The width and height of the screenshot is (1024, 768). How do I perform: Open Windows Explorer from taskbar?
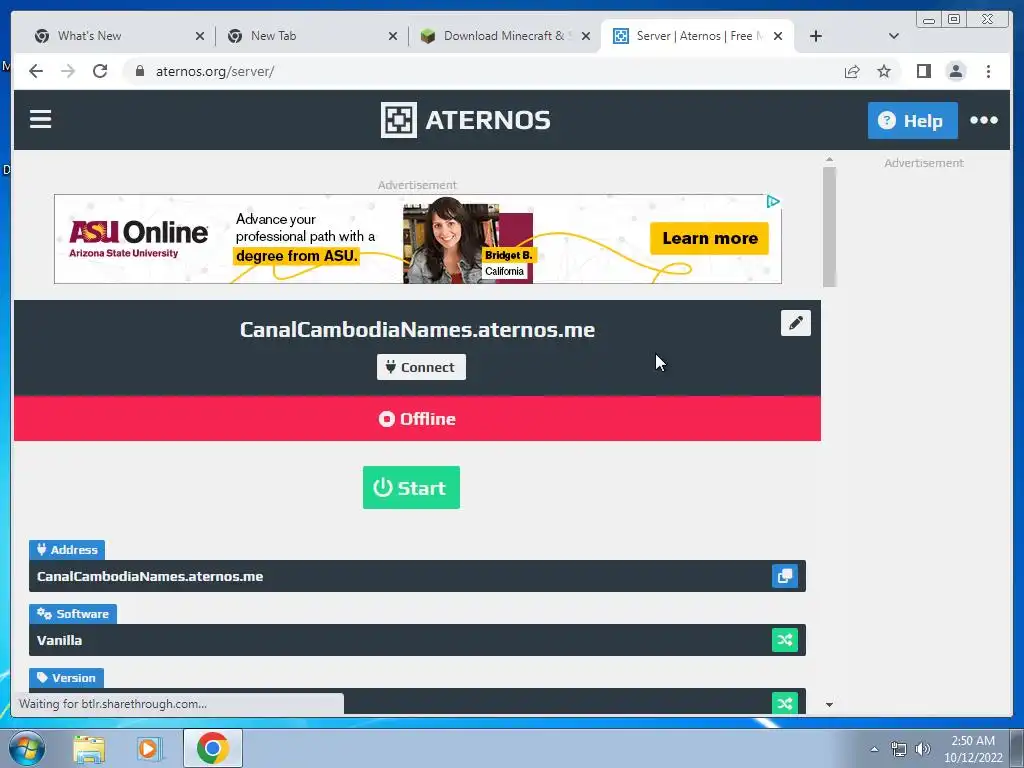click(x=89, y=749)
